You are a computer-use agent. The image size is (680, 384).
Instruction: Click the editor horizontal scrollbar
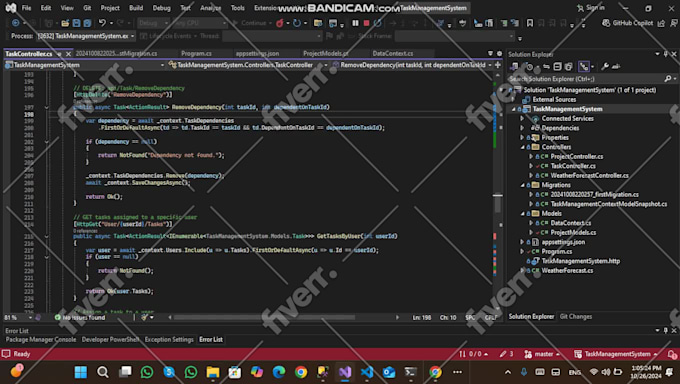(x=265, y=318)
